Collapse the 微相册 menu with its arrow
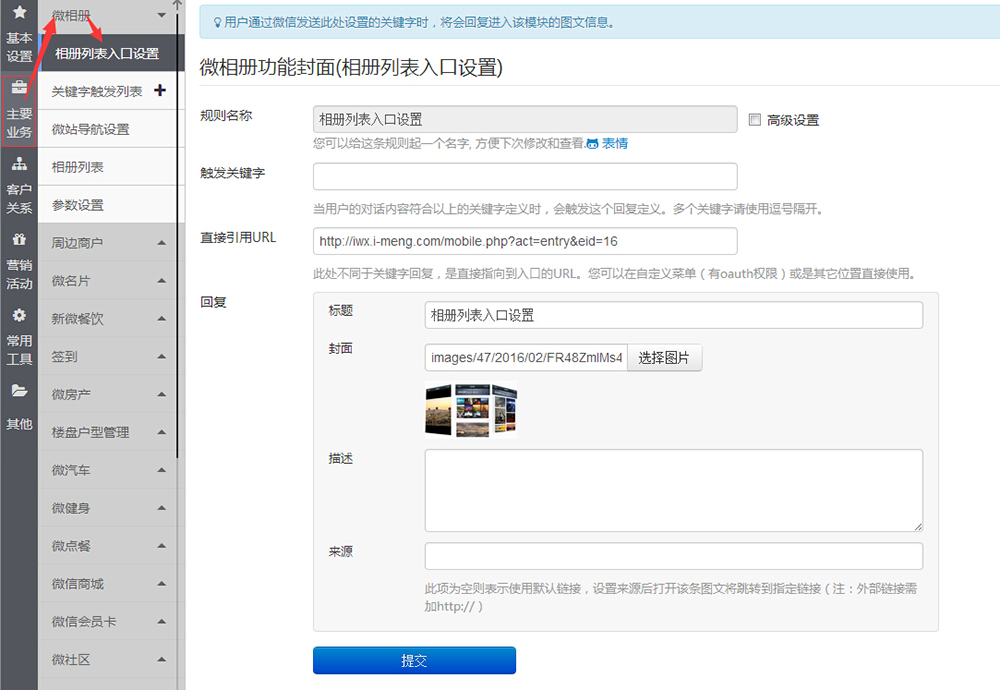This screenshot has width=1000, height=690. click(x=162, y=15)
